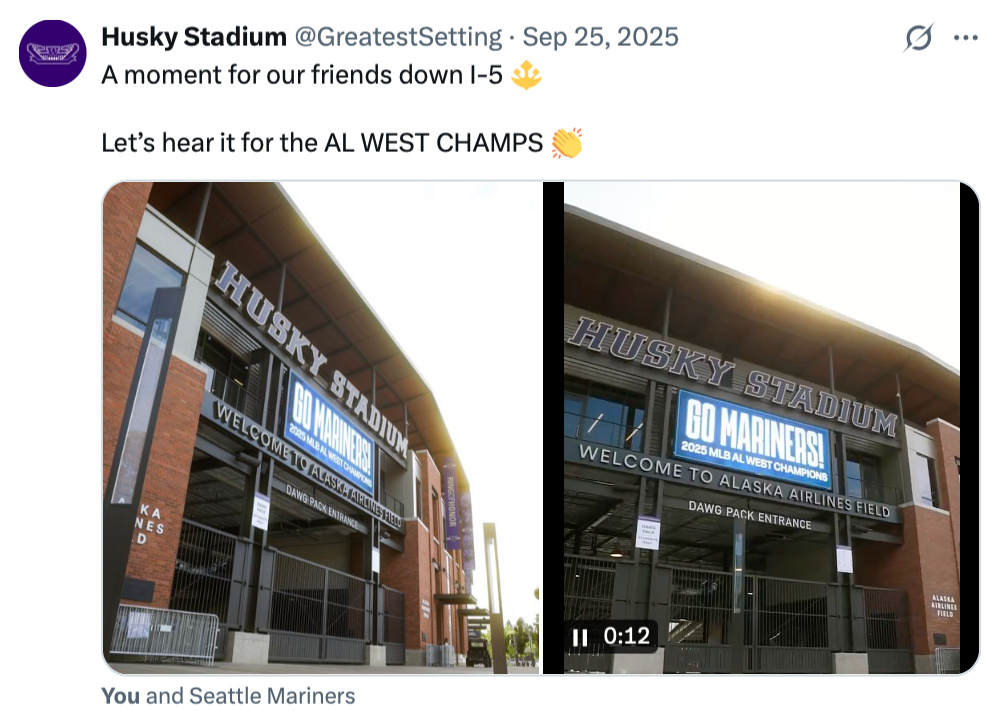Open the three-dot More options menu

point(965,38)
